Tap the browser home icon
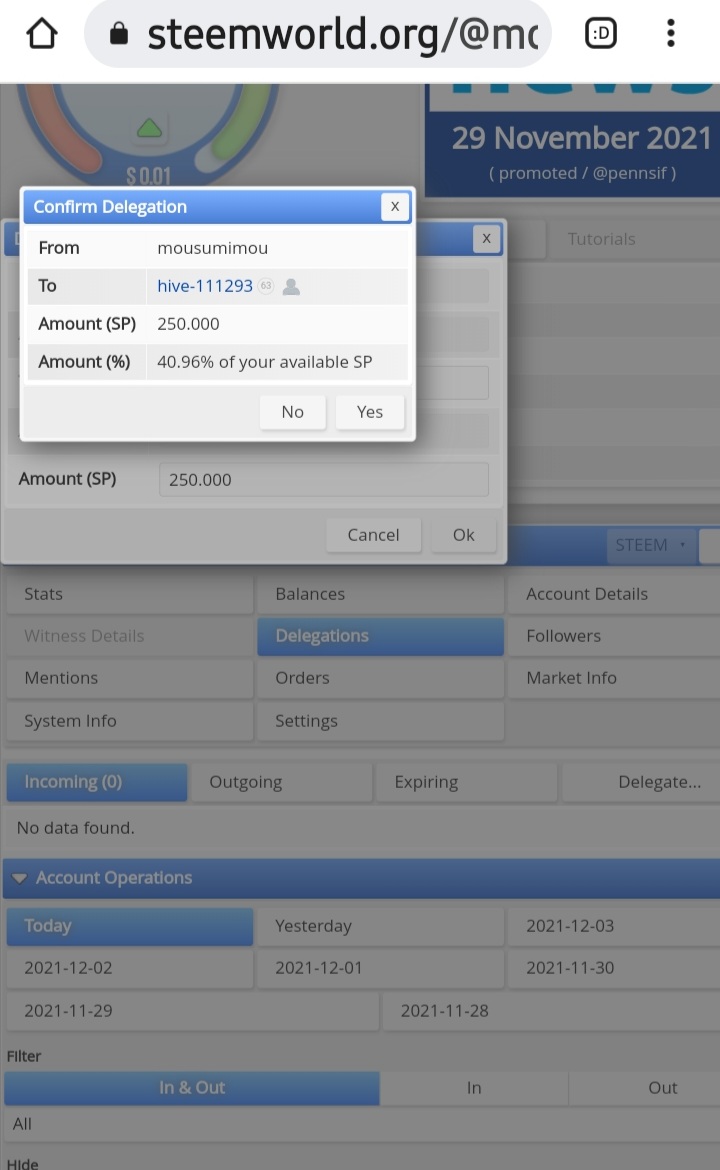Screen dimensions: 720x1170 pyautogui.click(x=42, y=34)
